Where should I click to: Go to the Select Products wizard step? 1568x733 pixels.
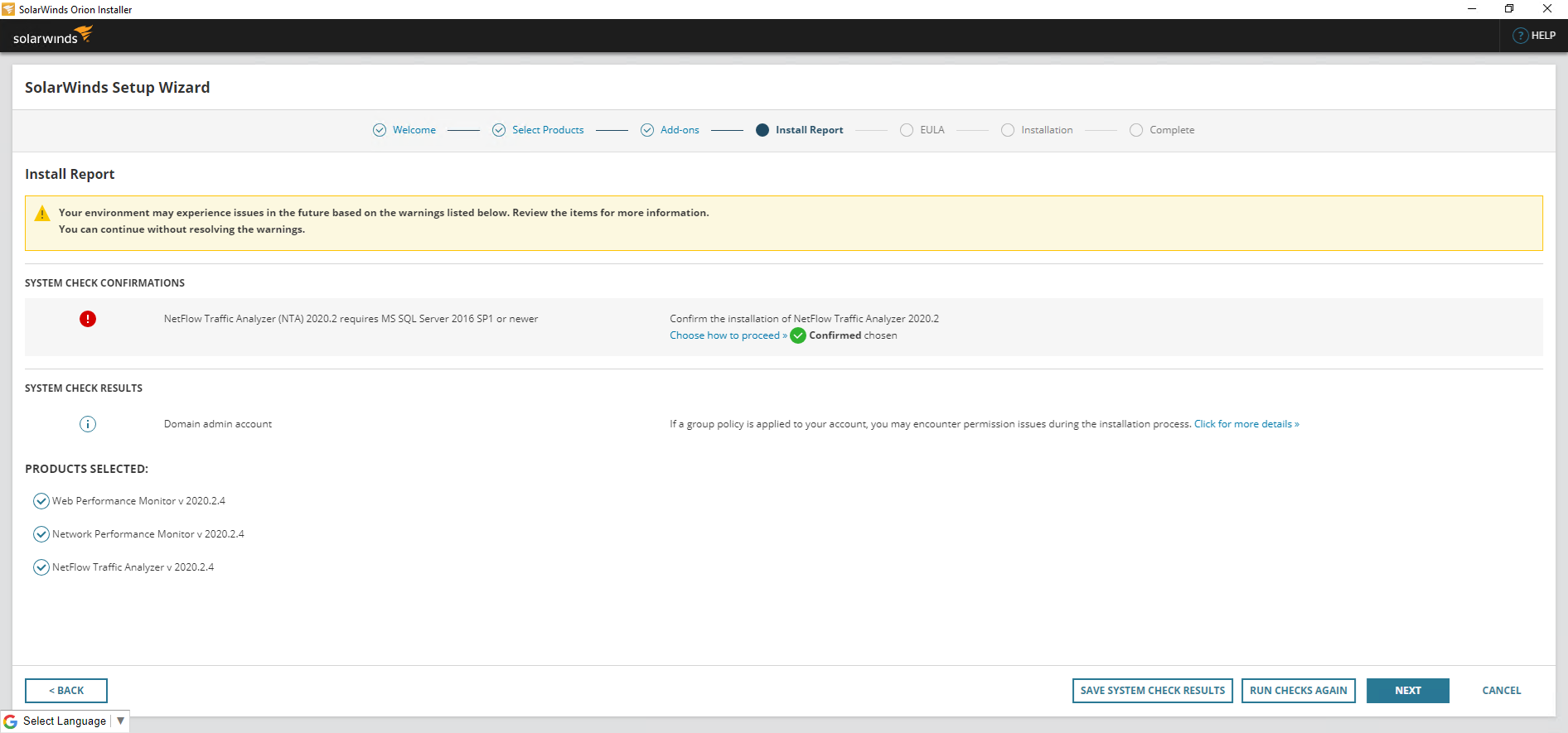[x=548, y=130]
